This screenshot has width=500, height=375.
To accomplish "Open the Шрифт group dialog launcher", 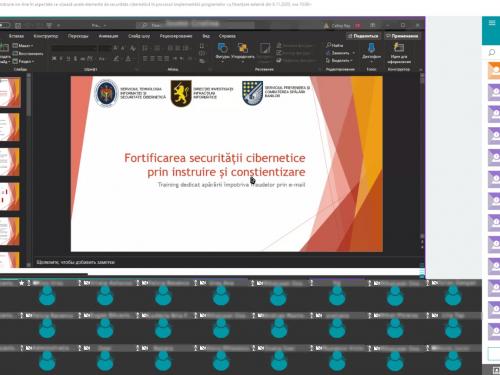I will (136, 70).
